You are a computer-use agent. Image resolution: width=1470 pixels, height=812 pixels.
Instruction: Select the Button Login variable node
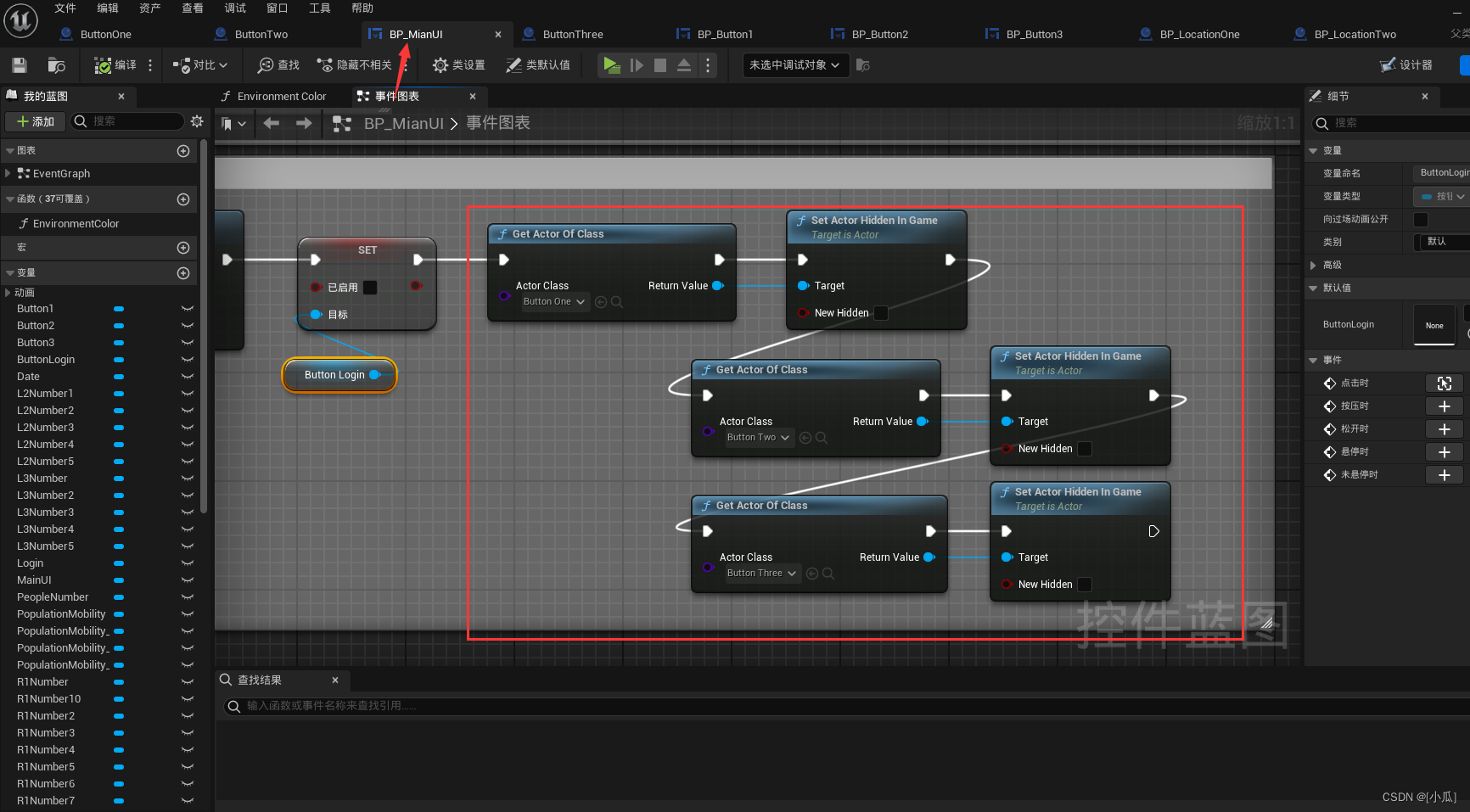tap(339, 375)
